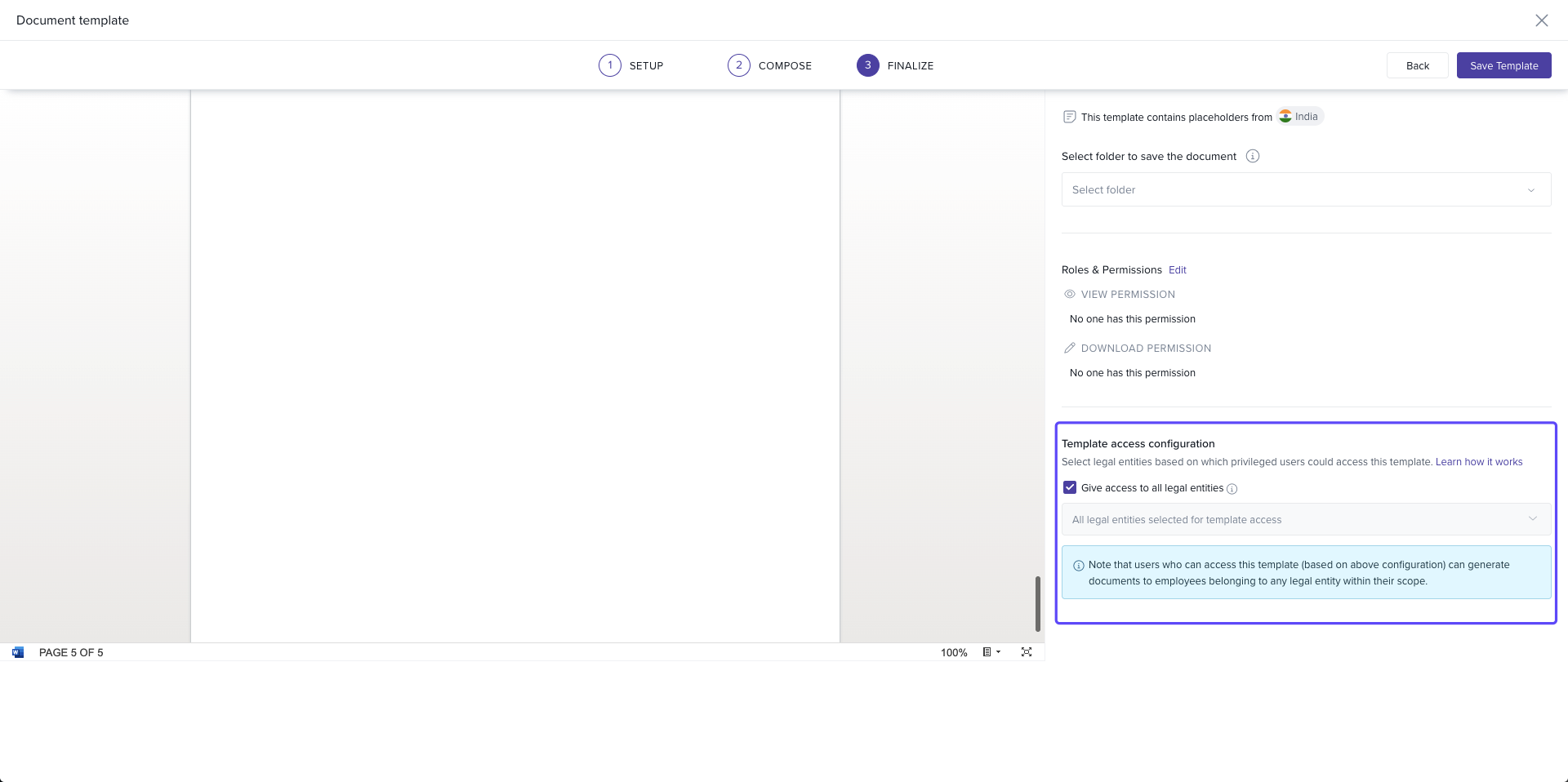Edit Roles & Permissions
Screen dimensions: 1568x782
pos(1177,270)
